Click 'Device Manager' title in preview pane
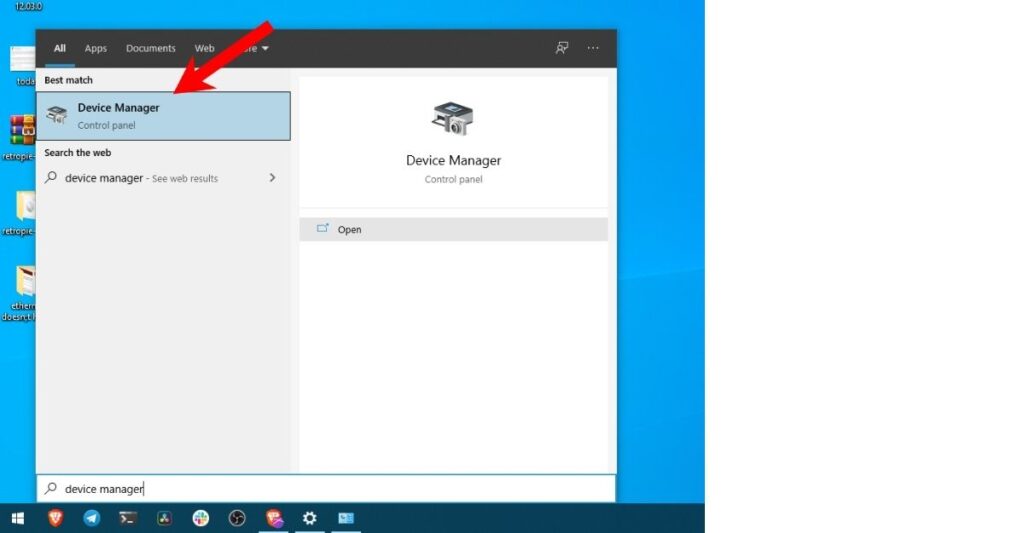 [x=453, y=160]
